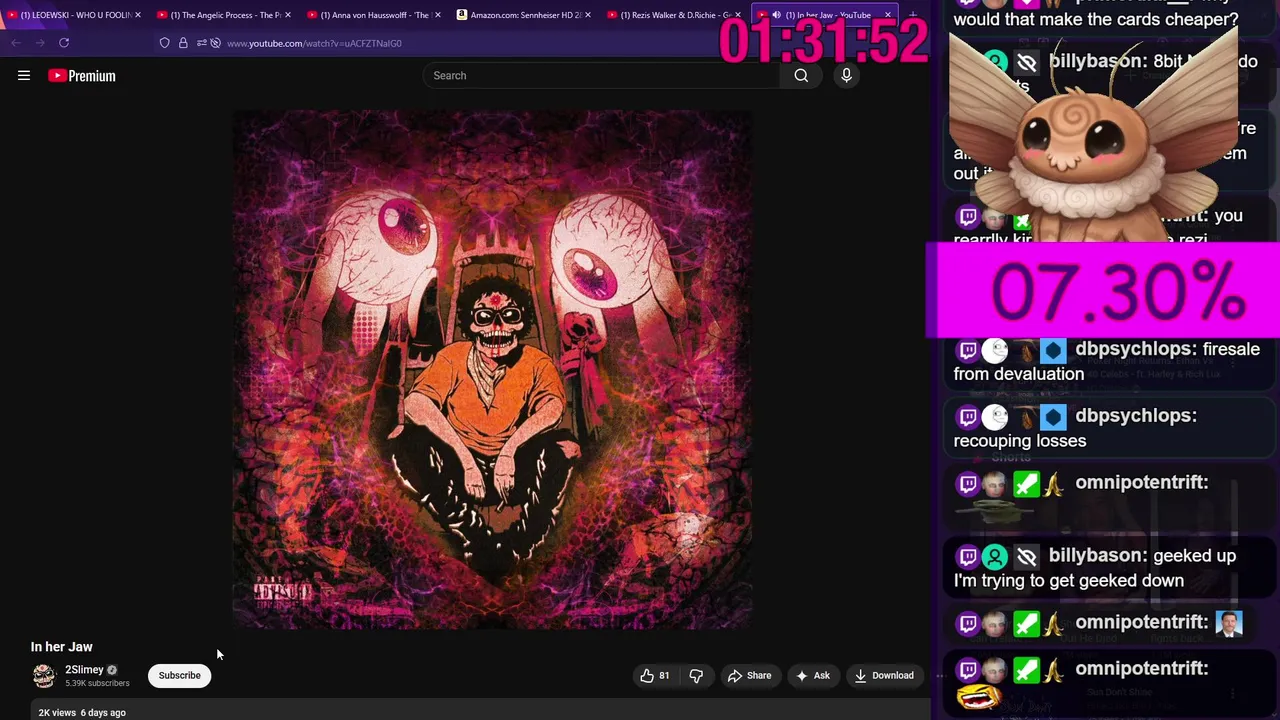
Task: Open the tracking protection shield icon
Action: tap(165, 43)
